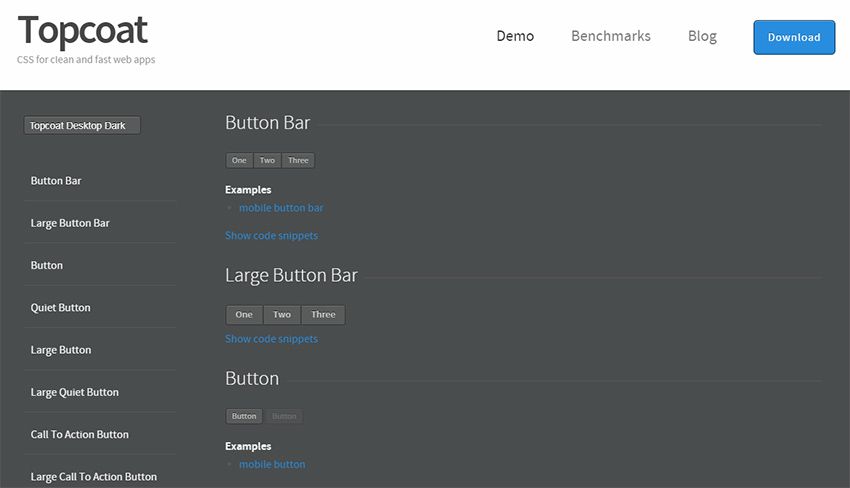Open the Demo navigation item

515,36
